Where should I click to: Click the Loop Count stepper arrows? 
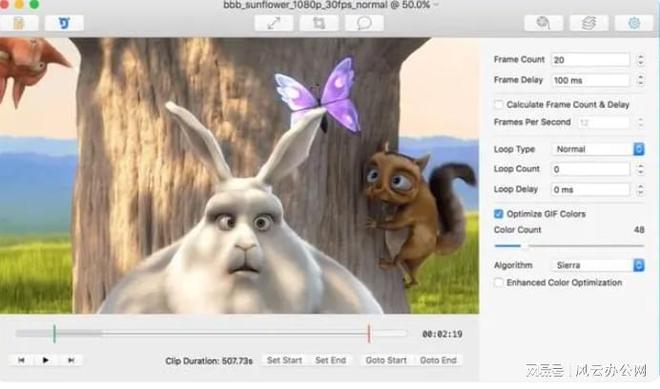[640, 169]
